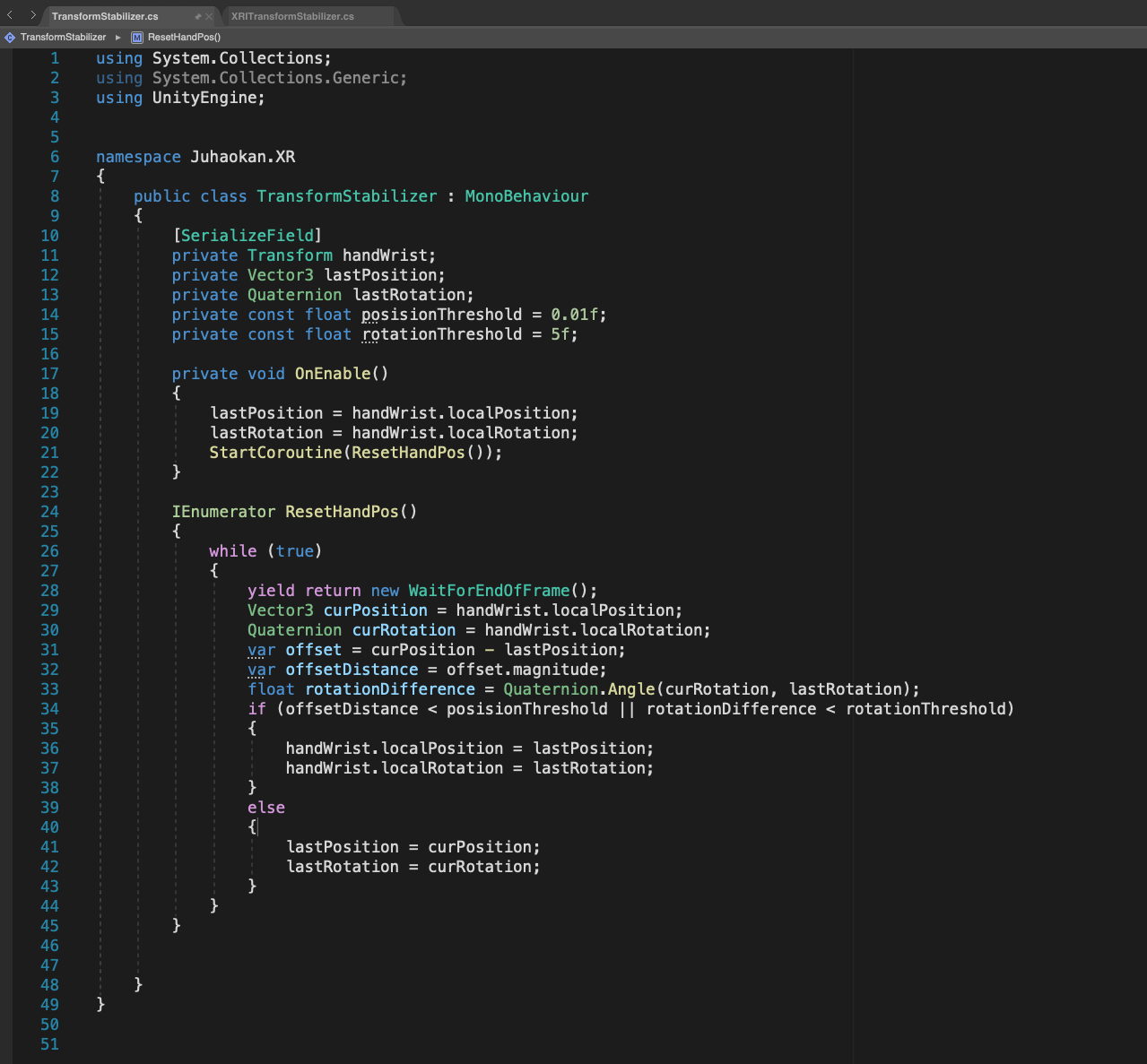Navigate forward with the right arrow
The image size is (1147, 1064).
coord(33,15)
